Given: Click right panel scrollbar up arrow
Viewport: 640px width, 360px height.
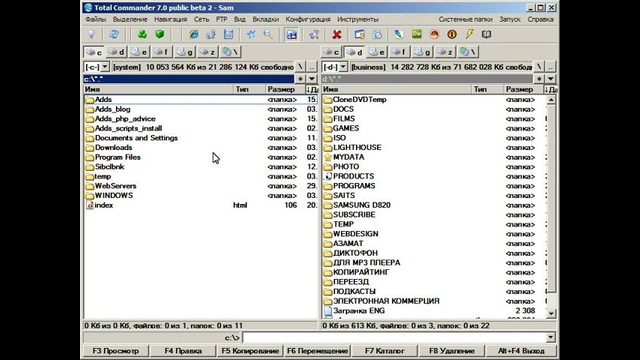Looking at the screenshot, I should 551,100.
